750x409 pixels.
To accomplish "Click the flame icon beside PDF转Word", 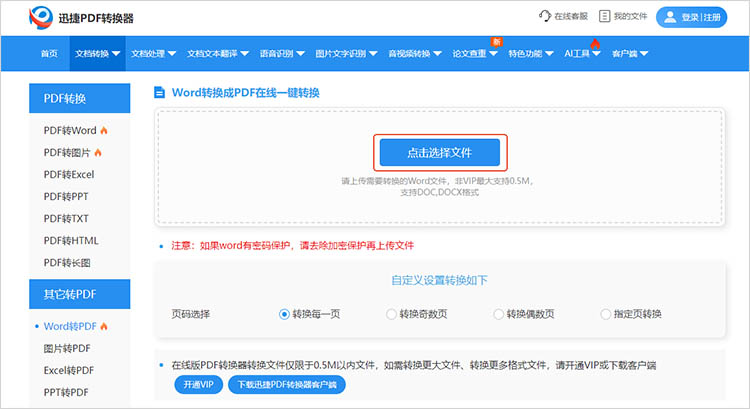I will (104, 131).
